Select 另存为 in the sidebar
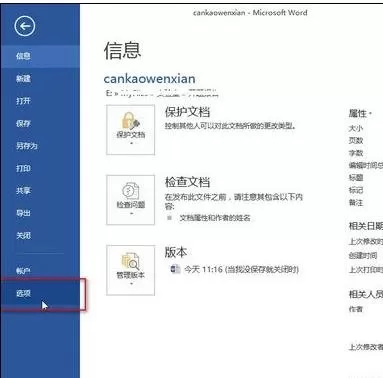383x378 pixels. 40,146
